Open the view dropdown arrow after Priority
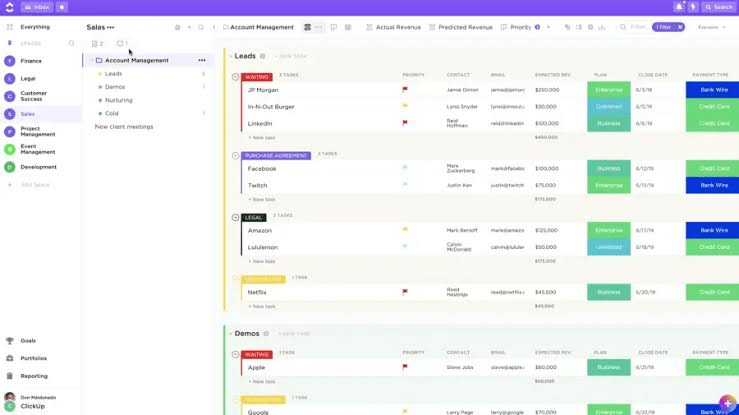The image size is (739, 415). [x=549, y=27]
